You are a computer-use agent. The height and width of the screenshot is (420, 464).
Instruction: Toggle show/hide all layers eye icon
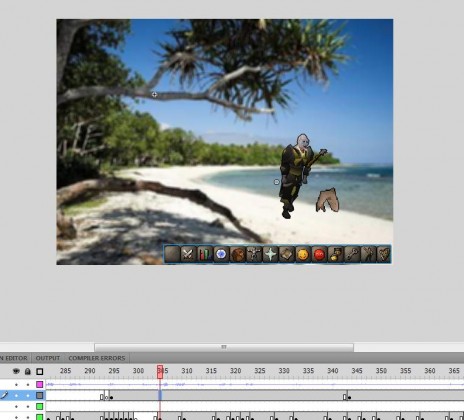pyautogui.click(x=16, y=371)
